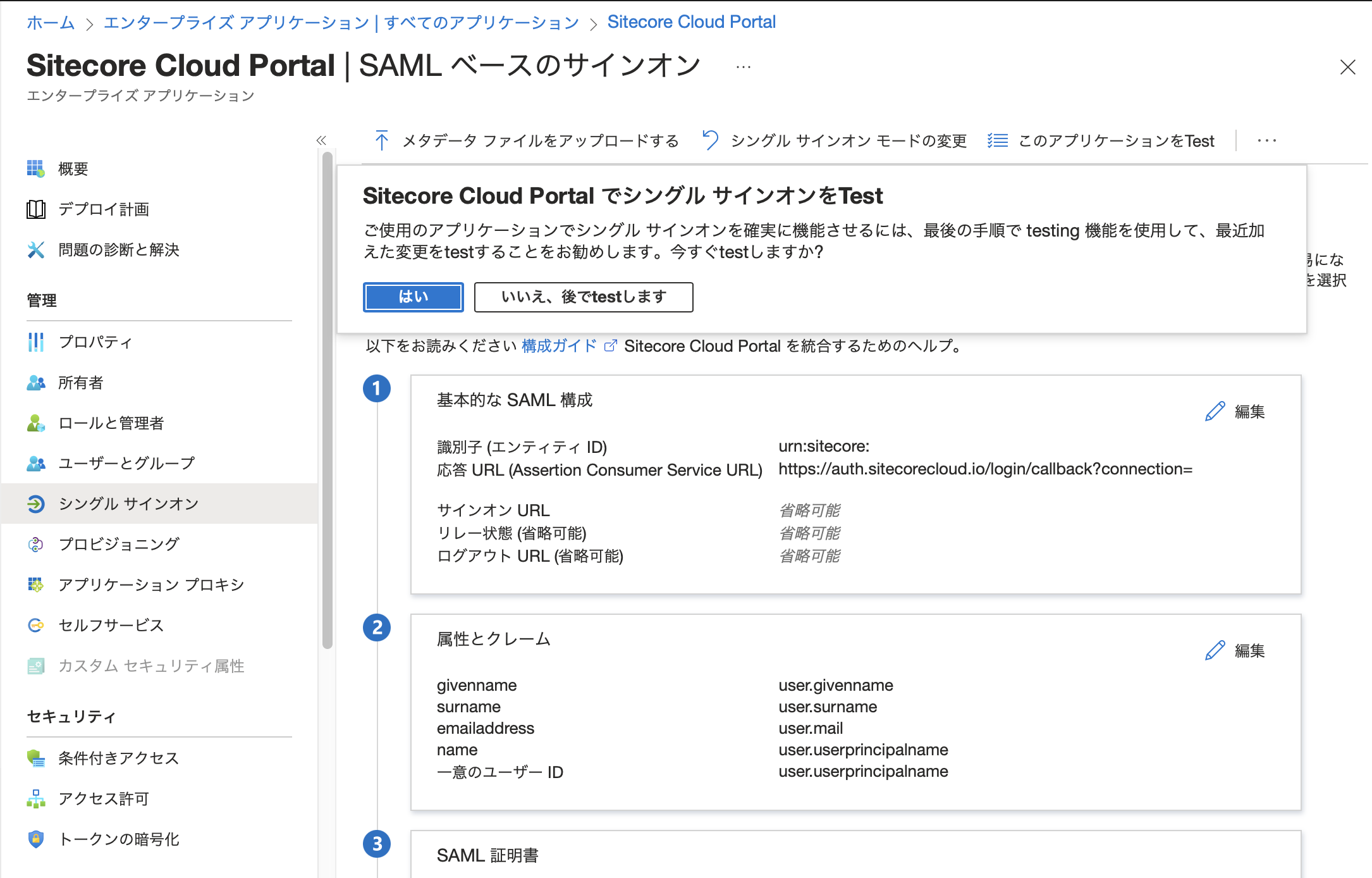Screen dimensions: 1372x878
Task: Click the emailaddress claim name
Action: [x=486, y=728]
